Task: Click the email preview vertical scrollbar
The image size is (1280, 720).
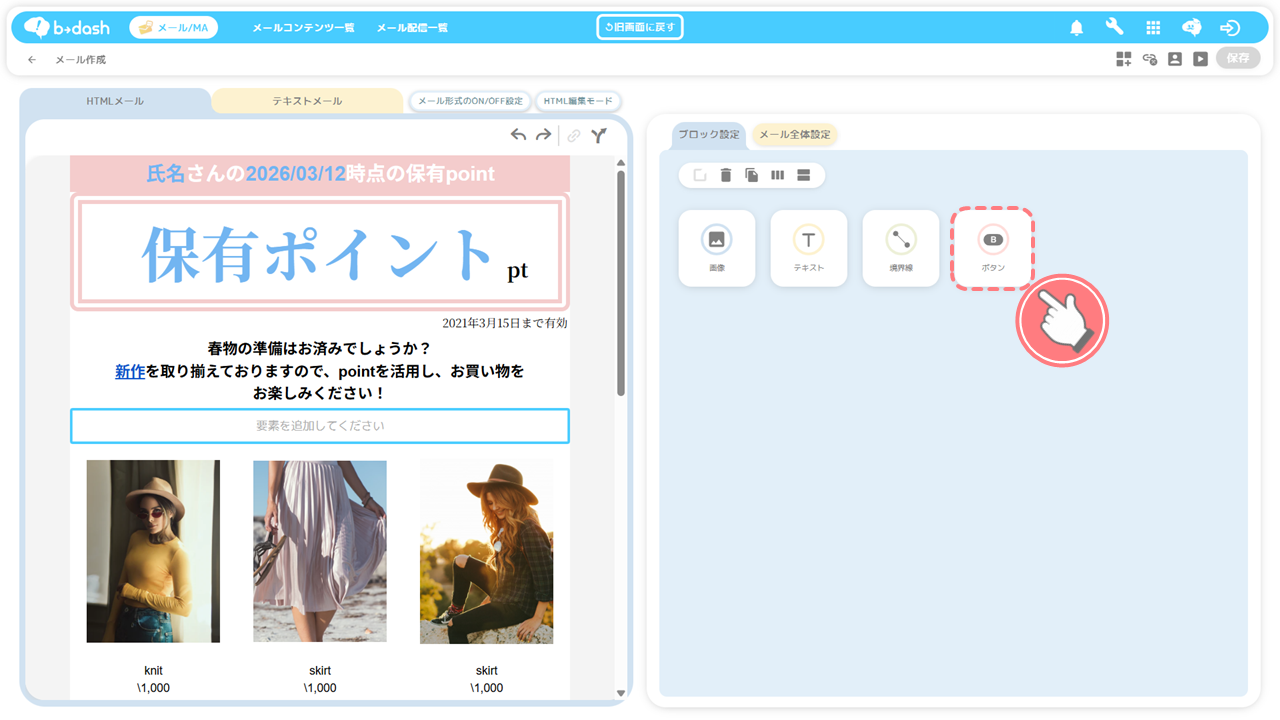Action: coord(621,280)
